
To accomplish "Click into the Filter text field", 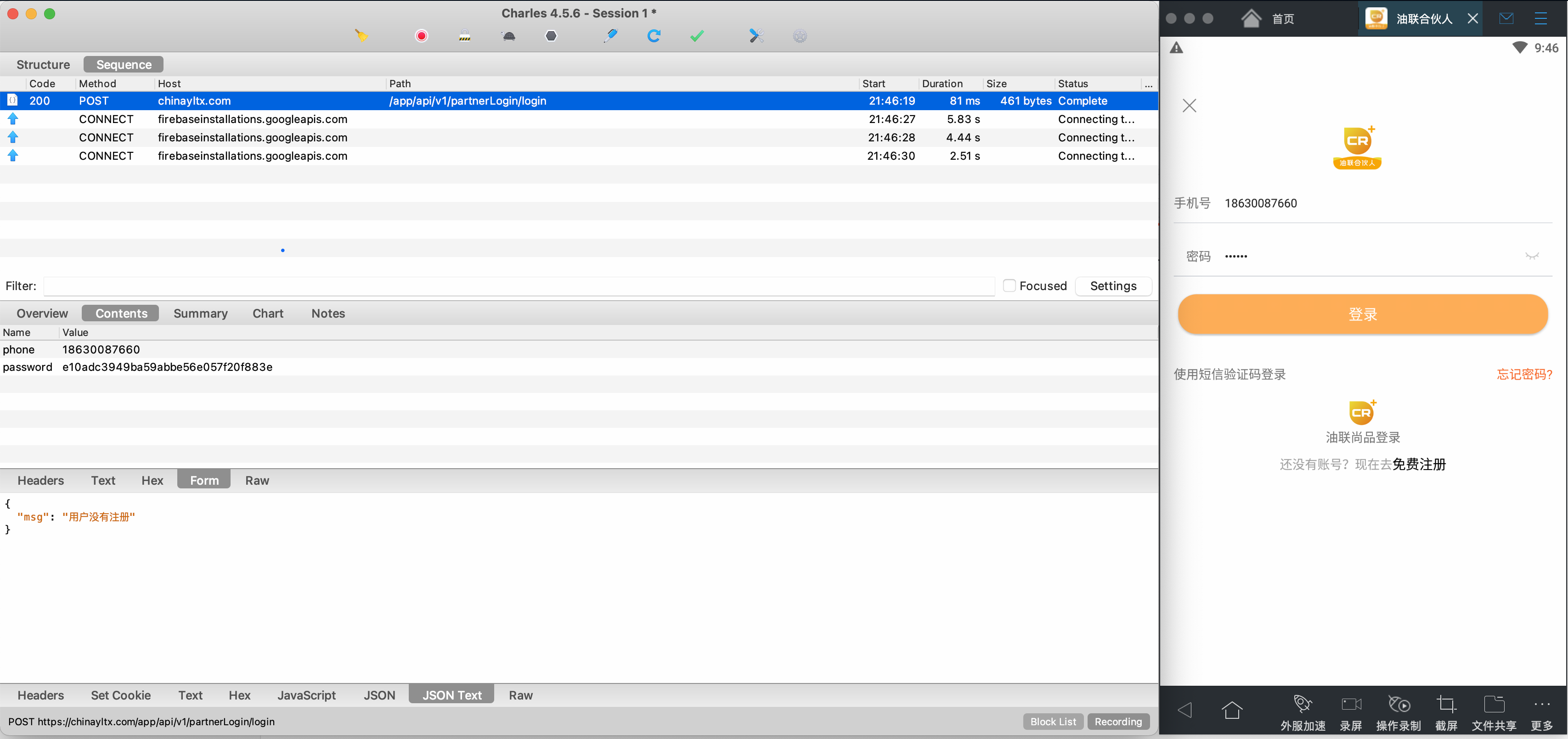I will 518,286.
